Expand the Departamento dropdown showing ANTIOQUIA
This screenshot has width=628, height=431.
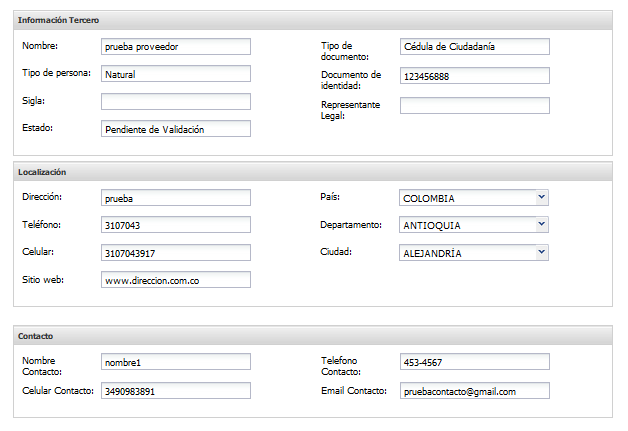point(474,225)
